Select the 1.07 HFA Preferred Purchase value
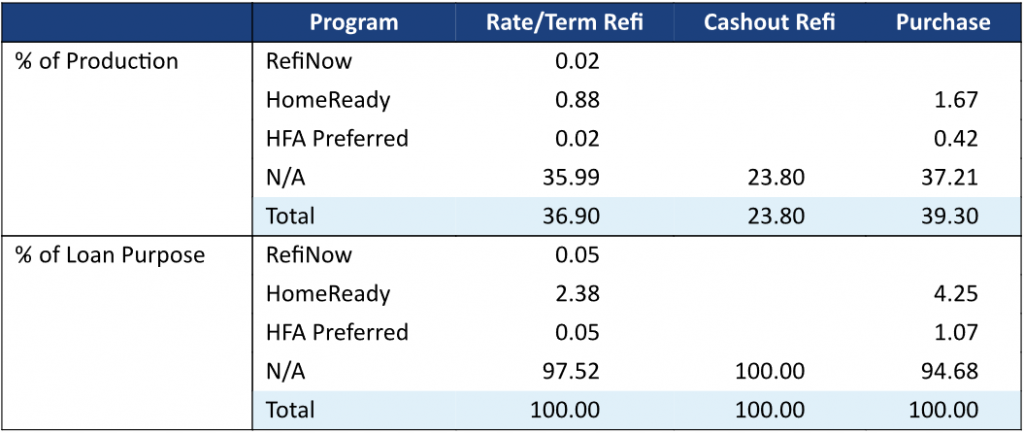 coord(955,332)
